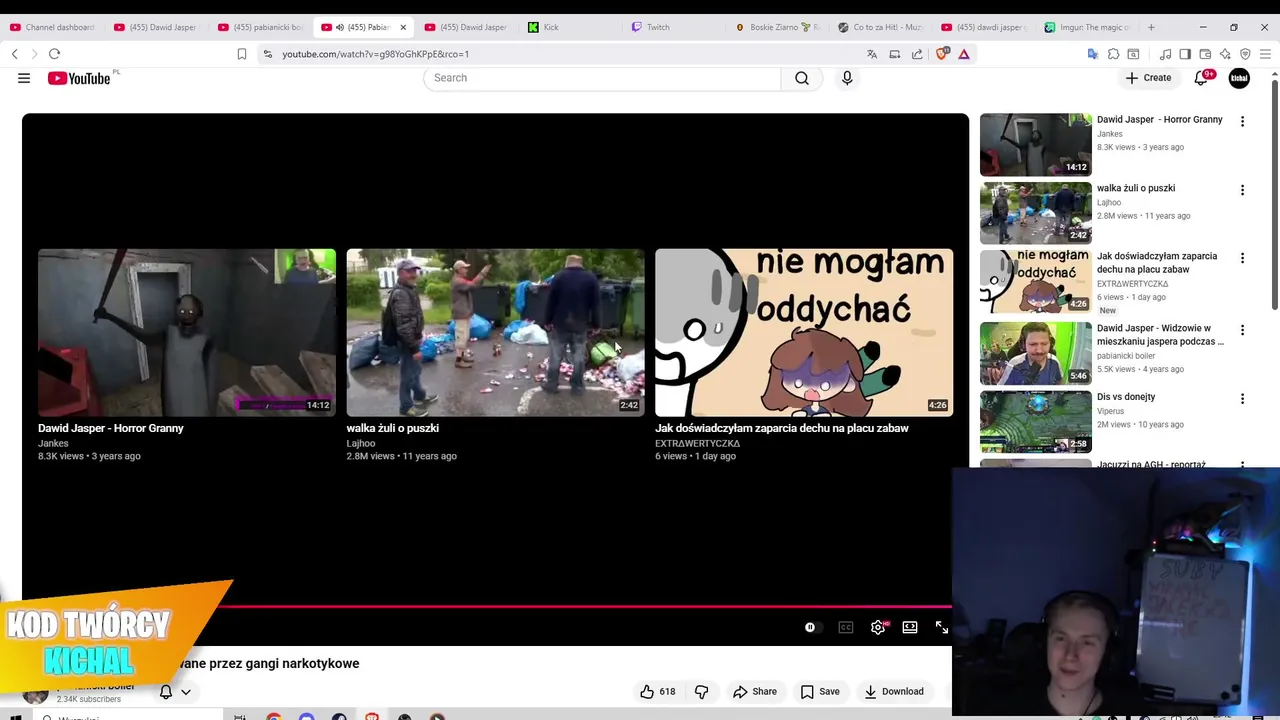This screenshot has height=720, width=1280.
Task: Open three-dot menu for Widzowie w mieszkaniu jaspera
Action: pyautogui.click(x=1242, y=330)
